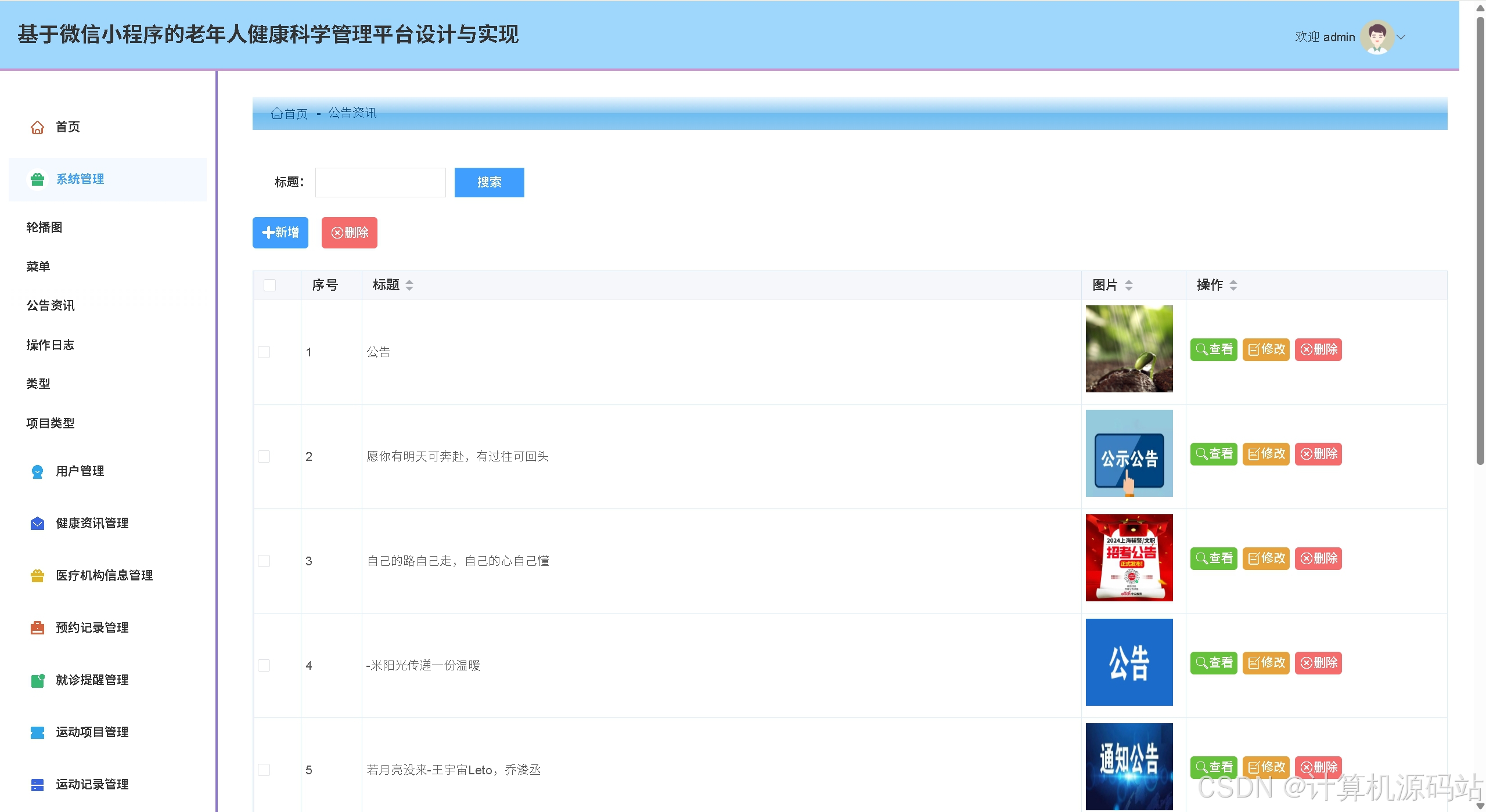The height and width of the screenshot is (812, 1486).
Task: Open the seedling thumbnail in row 1
Action: click(1129, 349)
